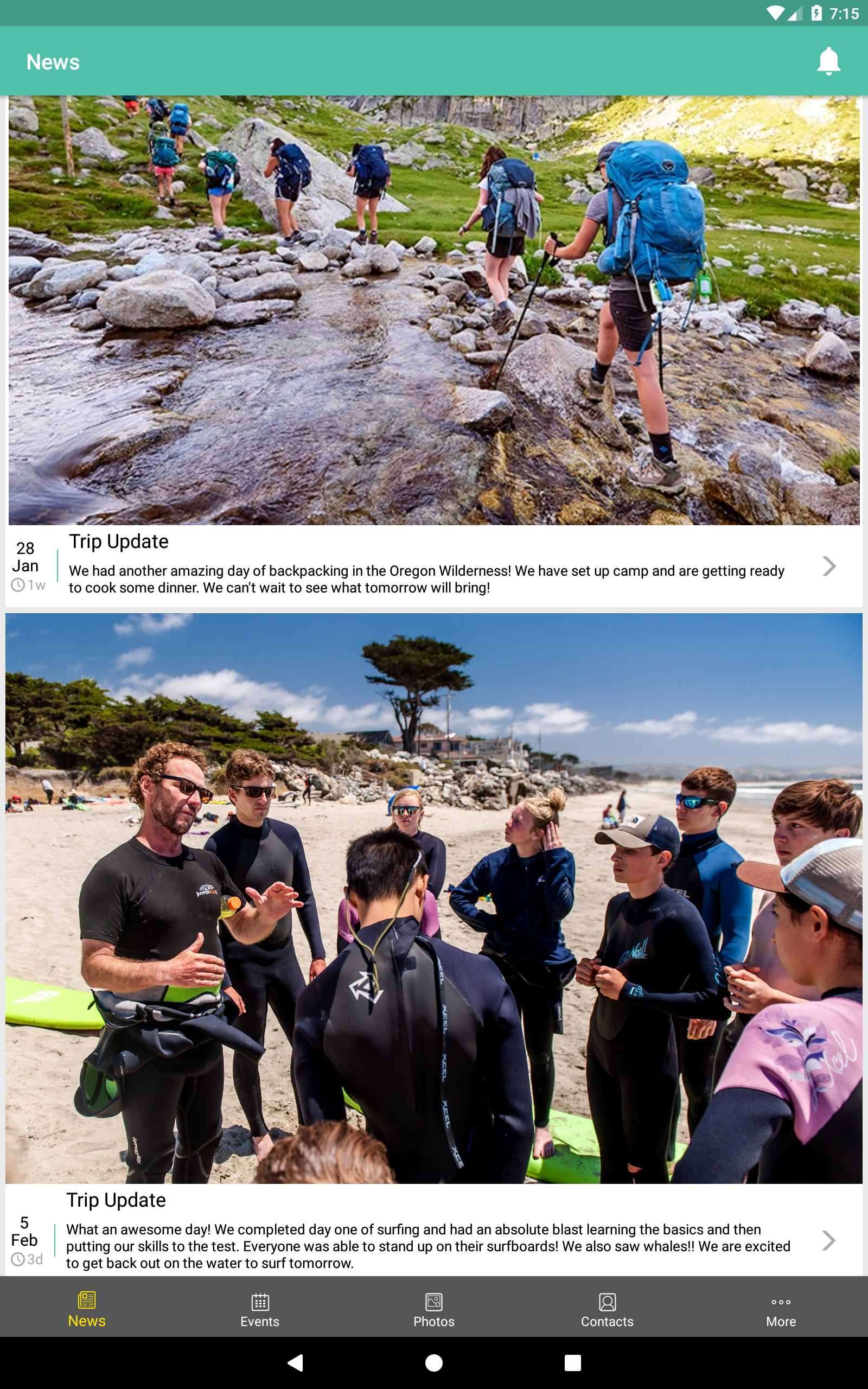
Task: Open the Contacts icon
Action: pyautogui.click(x=608, y=1302)
